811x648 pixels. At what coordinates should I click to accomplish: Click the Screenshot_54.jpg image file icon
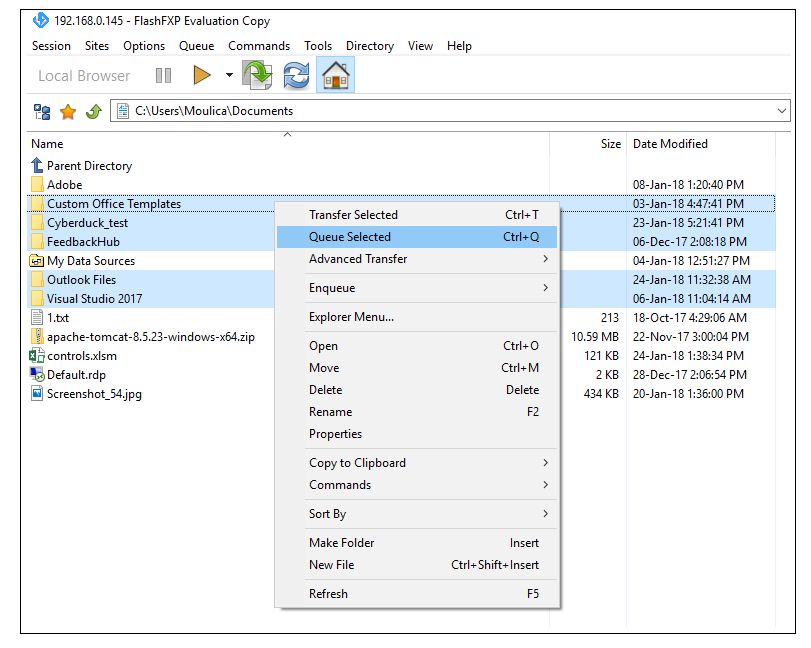pyautogui.click(x=37, y=394)
